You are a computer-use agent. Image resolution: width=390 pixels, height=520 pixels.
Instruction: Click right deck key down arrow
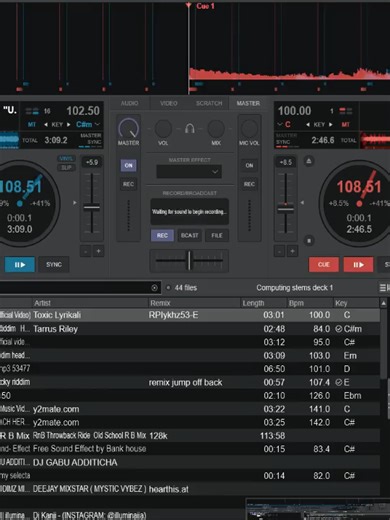308,124
